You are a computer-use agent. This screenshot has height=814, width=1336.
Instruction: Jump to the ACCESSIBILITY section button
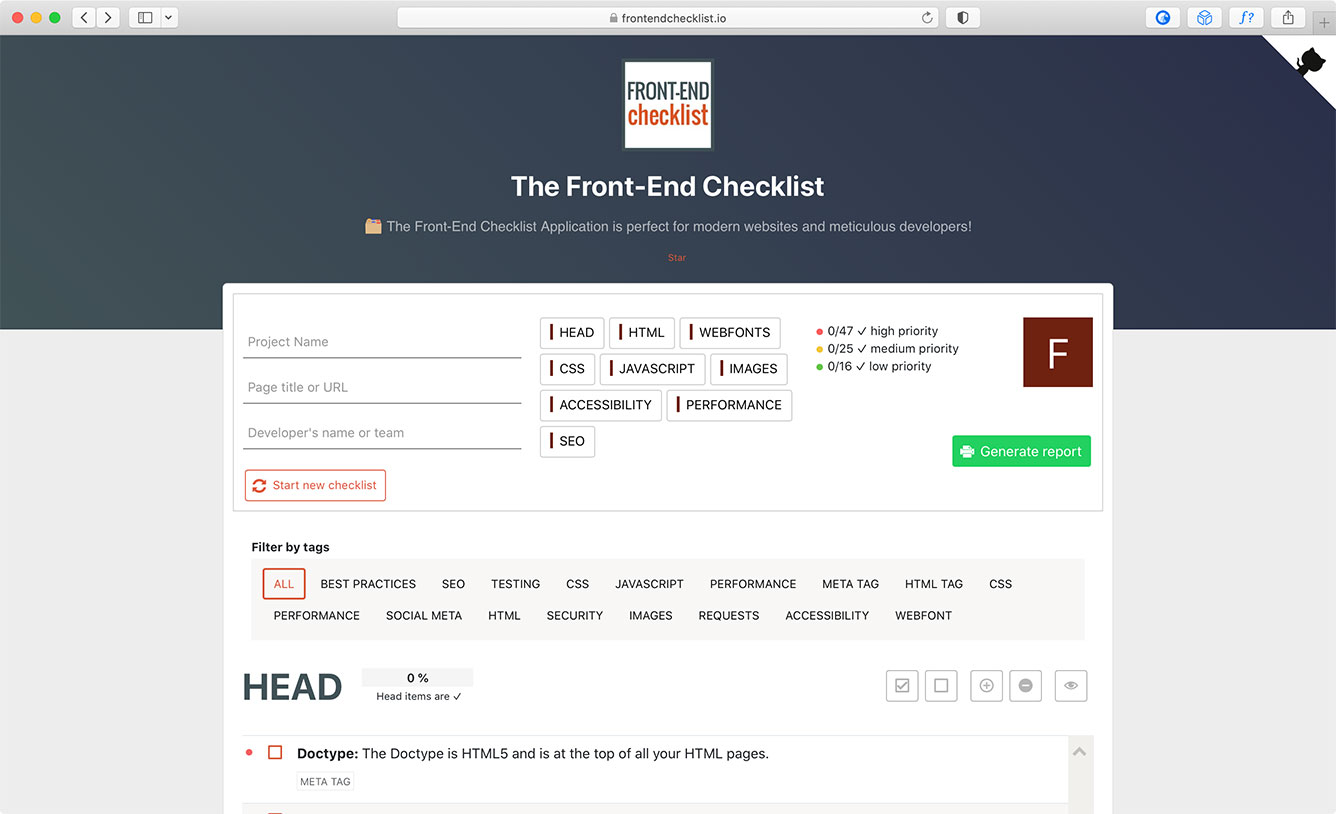click(601, 405)
